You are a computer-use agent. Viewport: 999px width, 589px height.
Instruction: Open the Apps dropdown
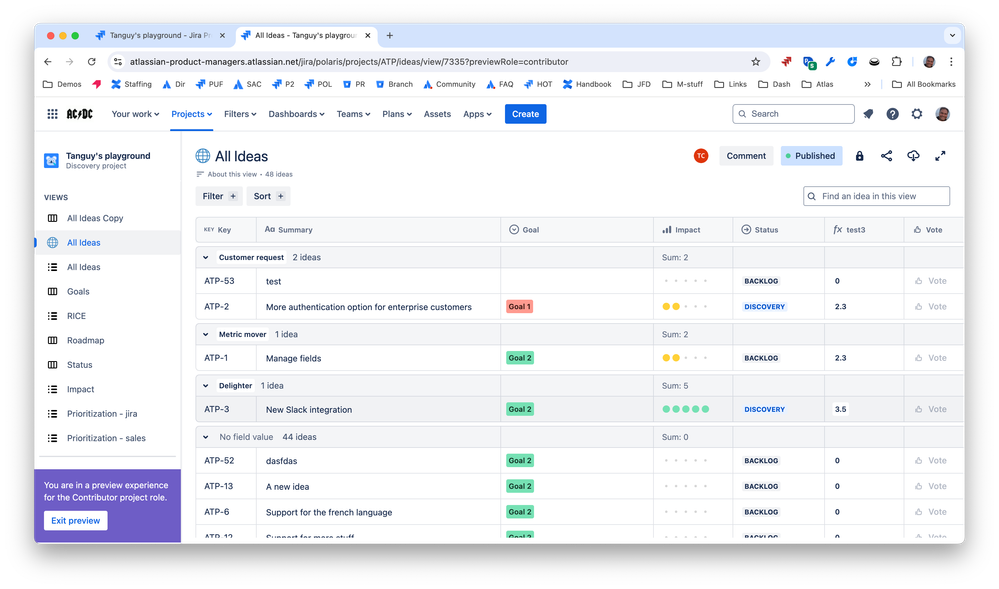click(477, 114)
